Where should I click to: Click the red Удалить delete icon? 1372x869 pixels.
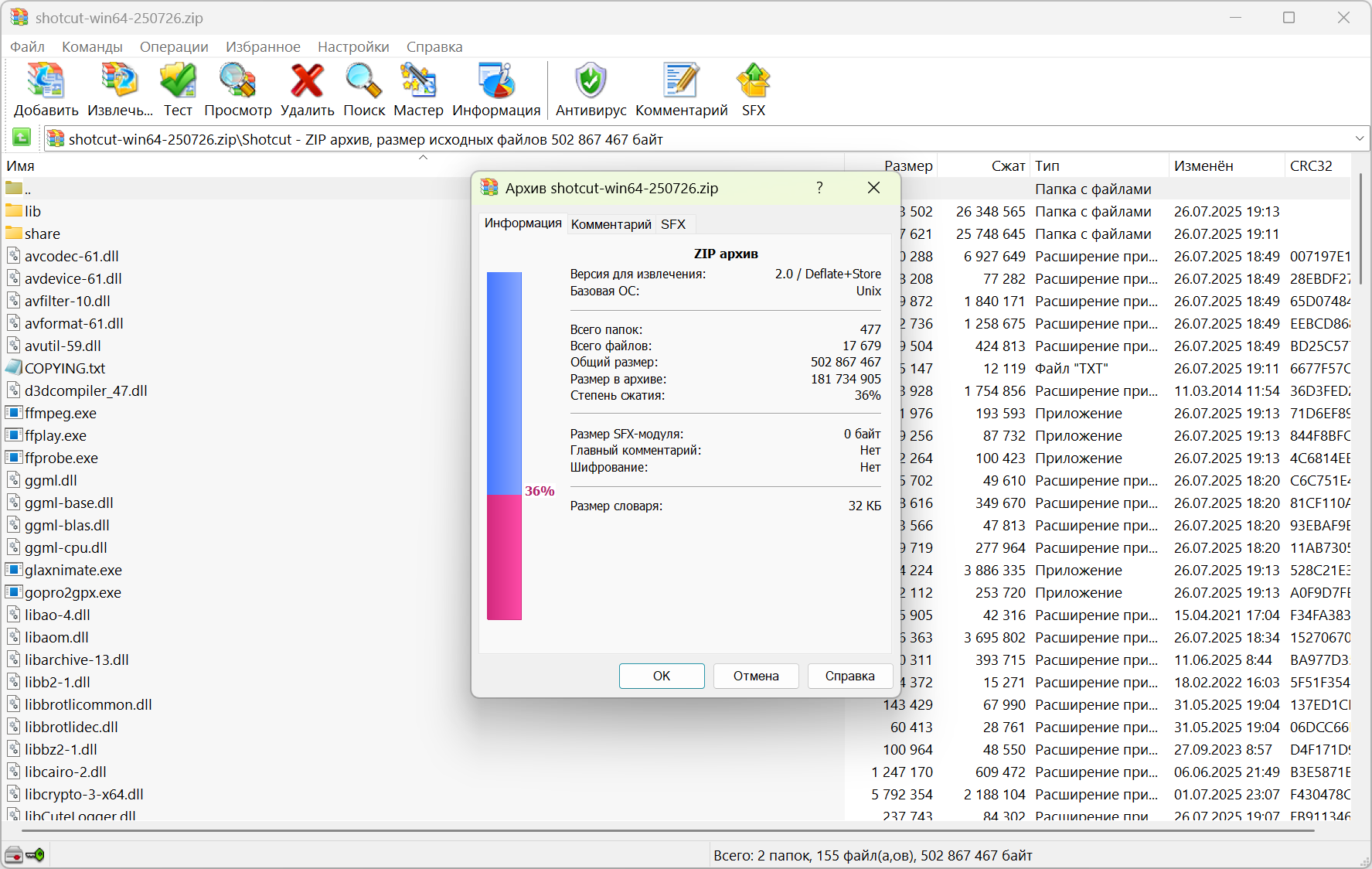(x=307, y=81)
